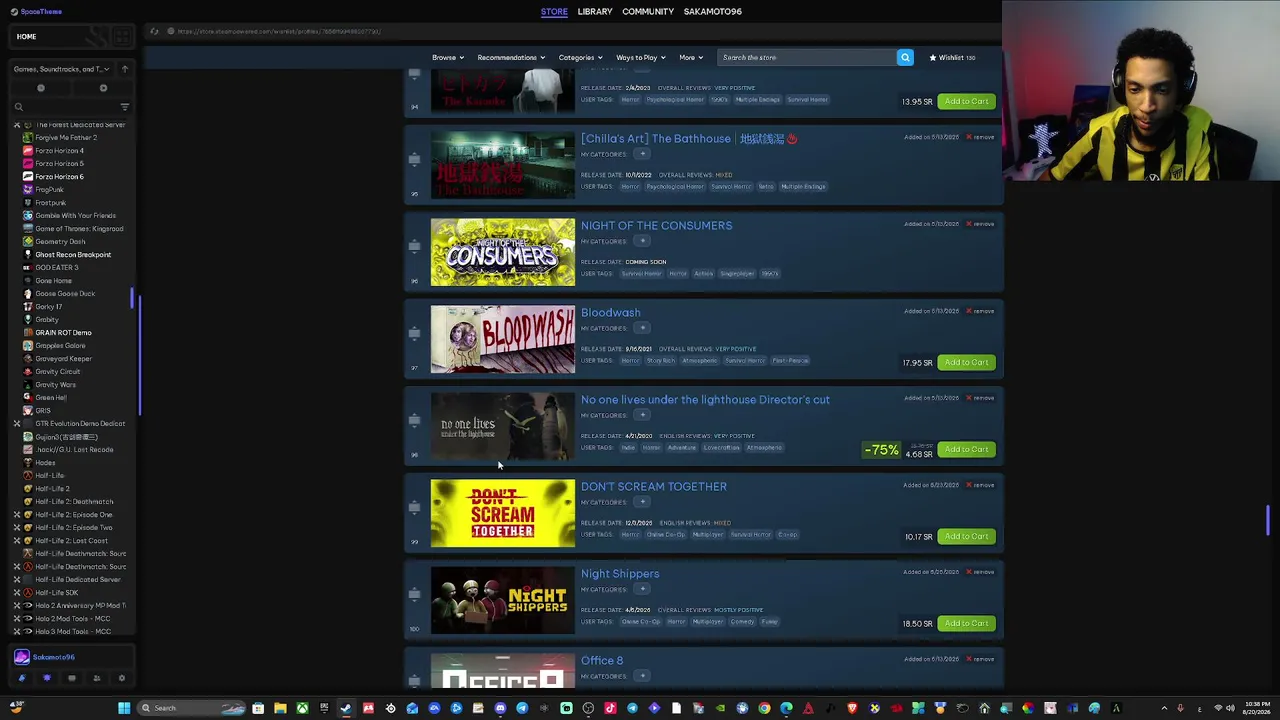Screen dimensions: 1280x720
Task: Add a category to The Bathhouse
Action: (x=642, y=154)
